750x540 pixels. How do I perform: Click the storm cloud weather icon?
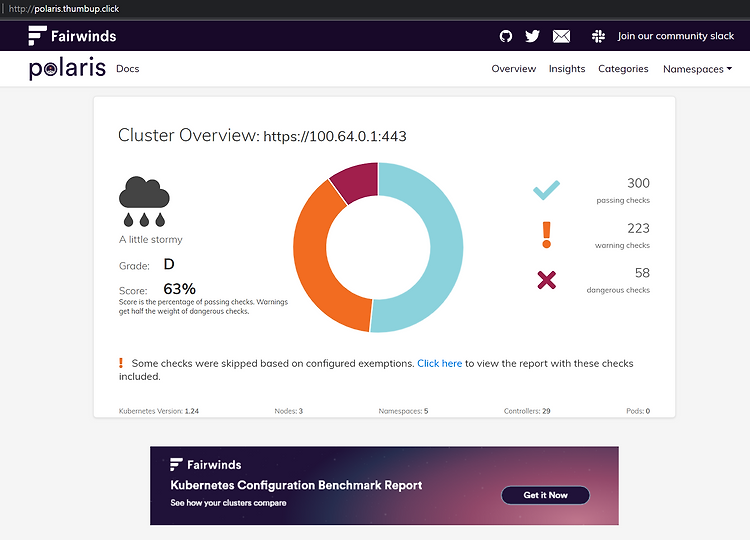click(x=144, y=201)
